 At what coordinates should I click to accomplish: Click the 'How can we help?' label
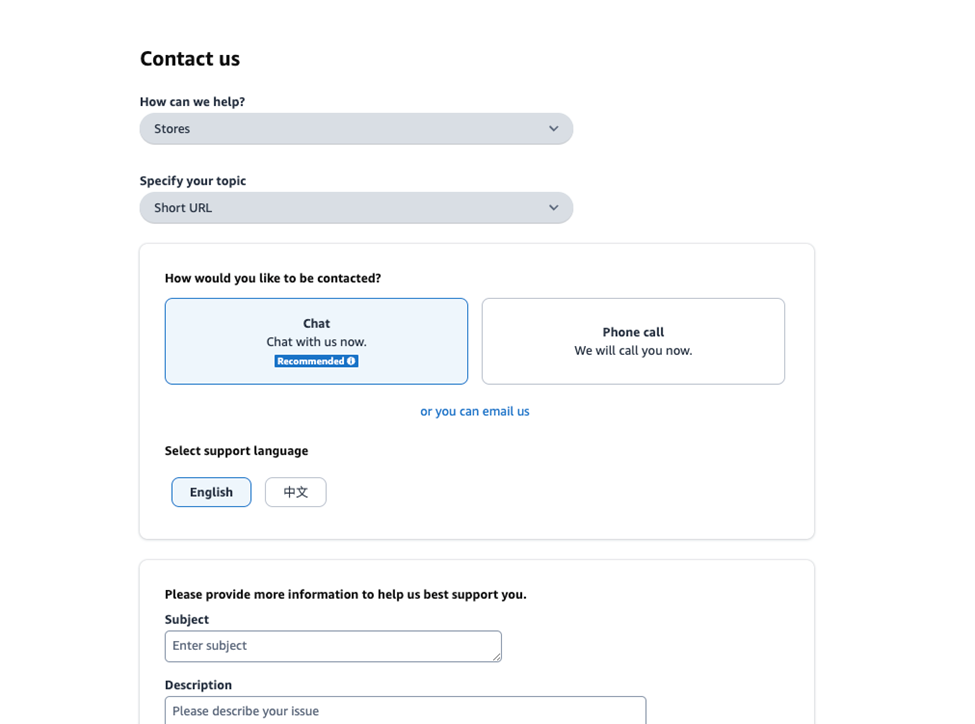pos(192,102)
